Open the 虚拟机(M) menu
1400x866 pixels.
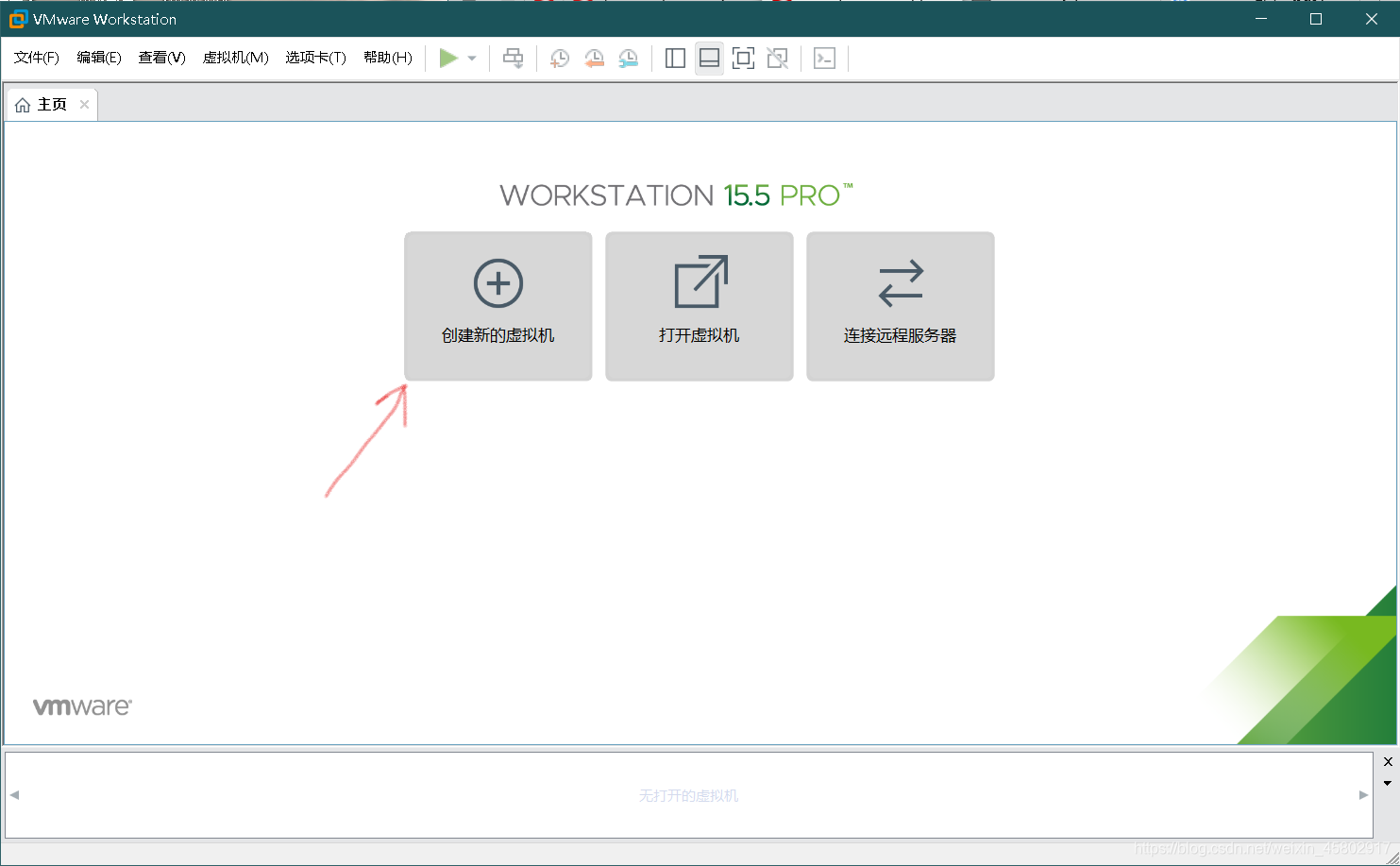[x=235, y=58]
